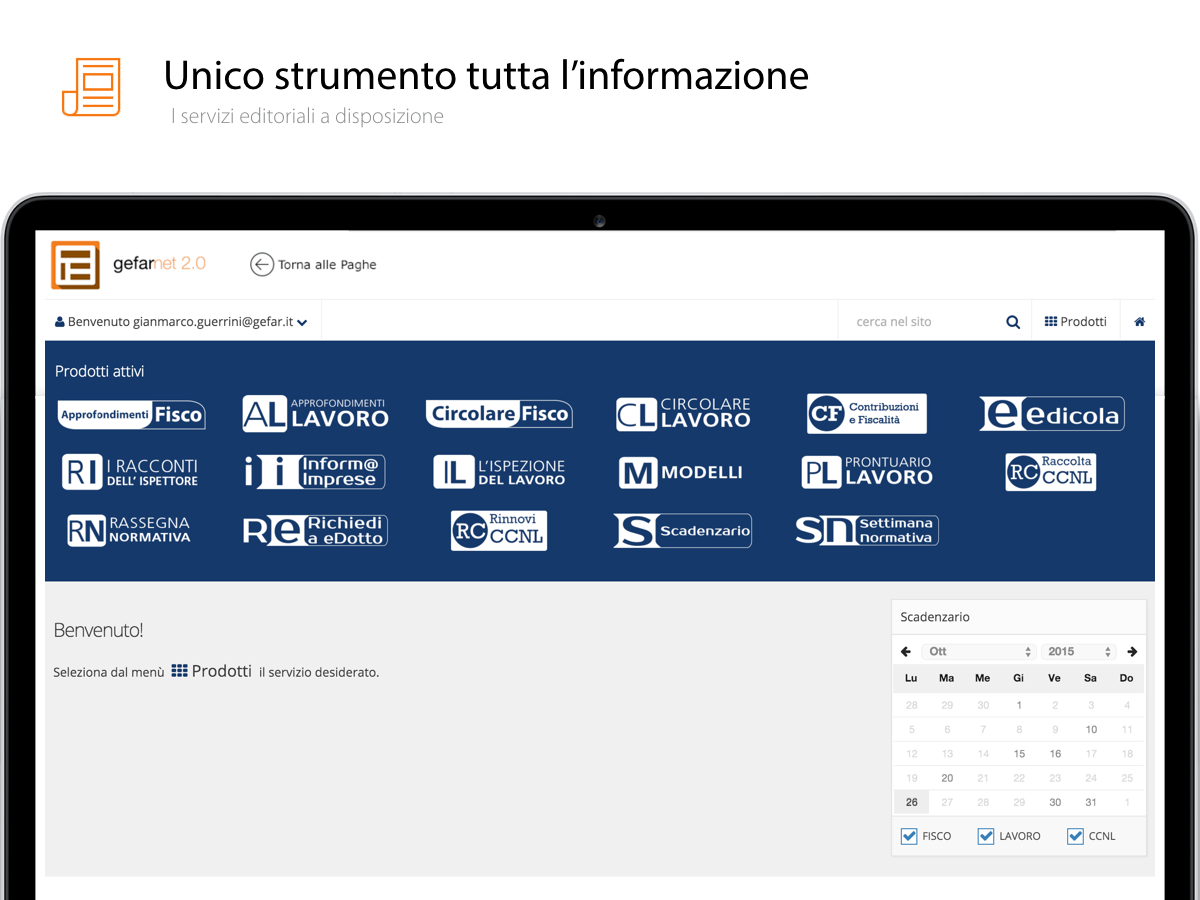Go to next month in calendar
This screenshot has width=1200, height=900.
tap(1132, 651)
